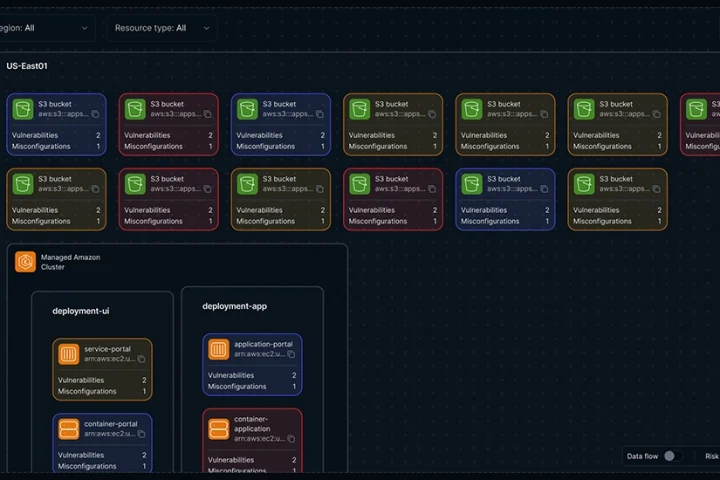Copy the container-portal ARN
The image size is (720, 480).
[141, 434]
